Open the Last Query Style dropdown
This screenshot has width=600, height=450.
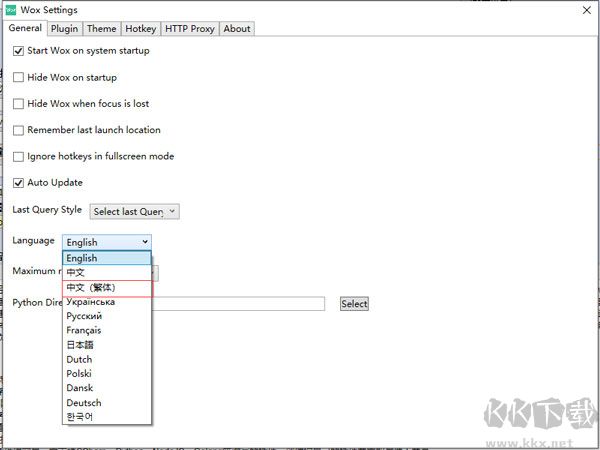[x=135, y=211]
